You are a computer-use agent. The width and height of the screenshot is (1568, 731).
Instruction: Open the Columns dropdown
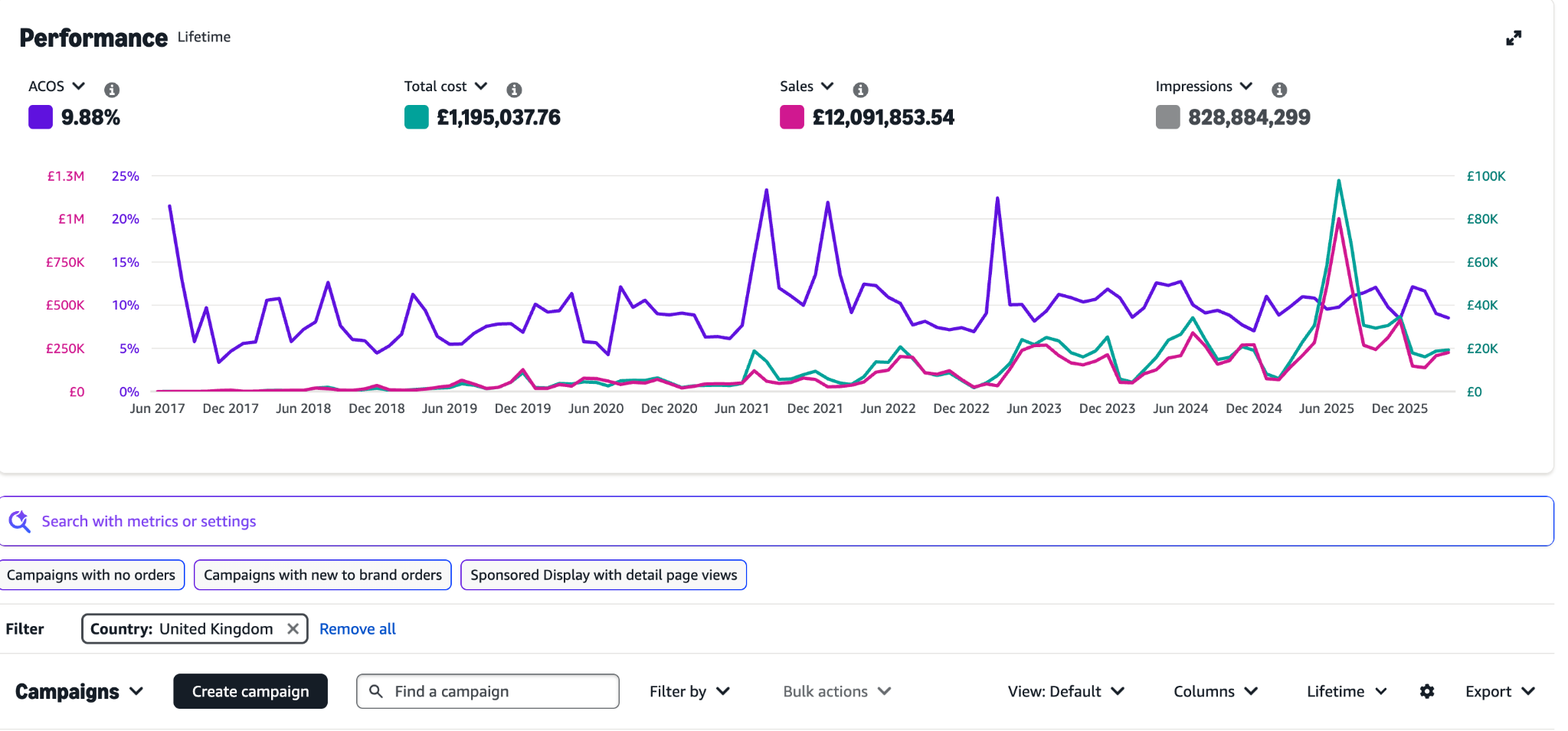(1216, 691)
